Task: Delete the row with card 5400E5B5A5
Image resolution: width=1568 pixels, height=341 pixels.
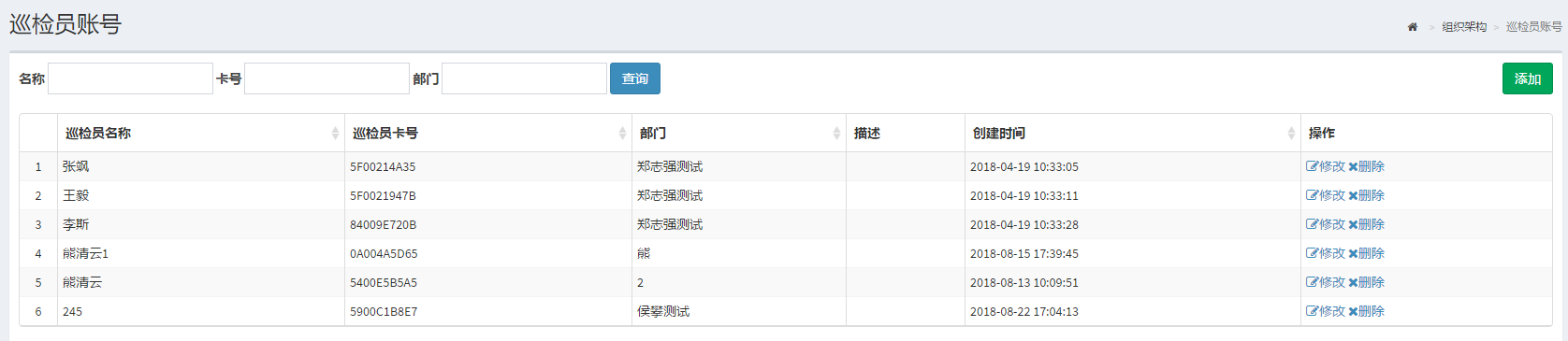Action: (x=1366, y=282)
